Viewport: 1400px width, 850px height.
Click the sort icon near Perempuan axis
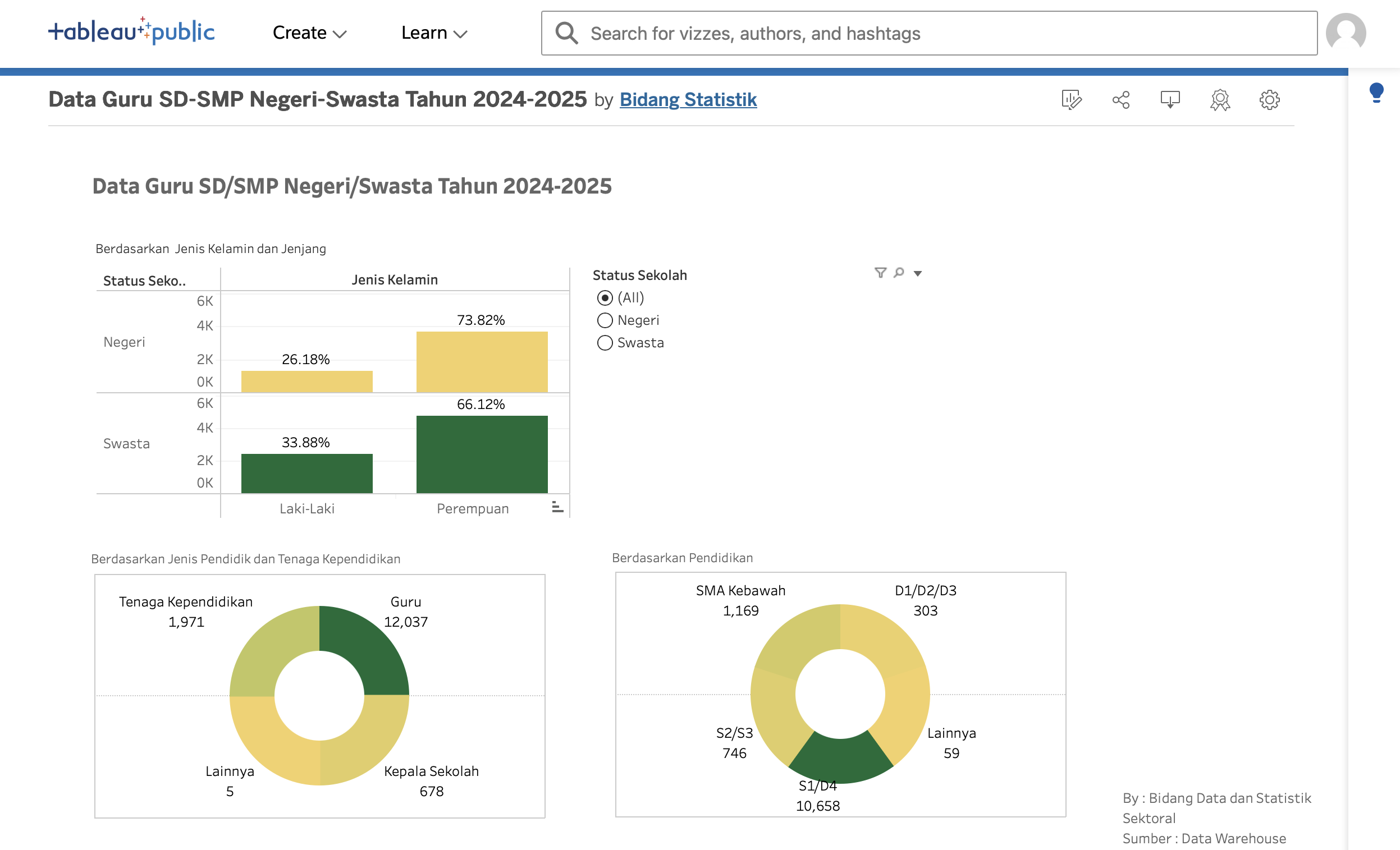point(557,507)
